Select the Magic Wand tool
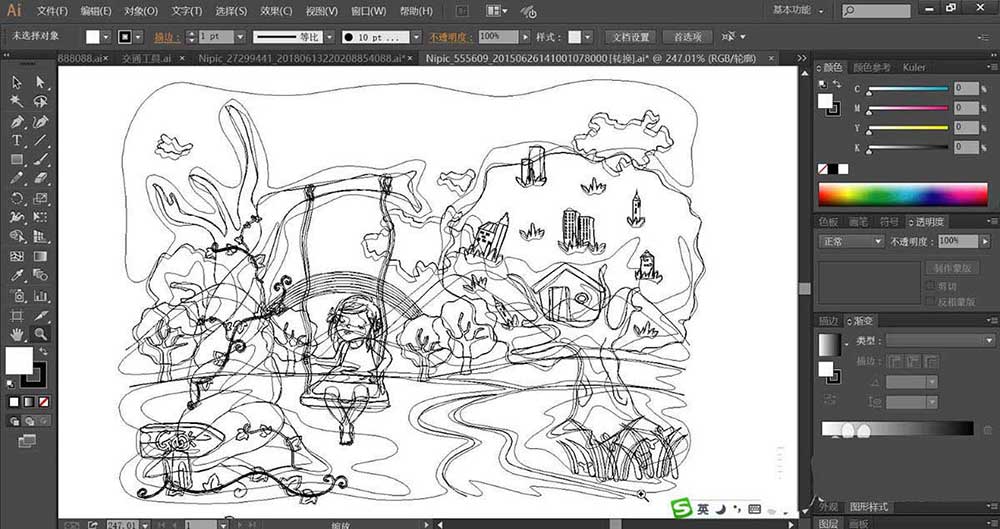Viewport: 1000px width, 529px height. [x=17, y=101]
